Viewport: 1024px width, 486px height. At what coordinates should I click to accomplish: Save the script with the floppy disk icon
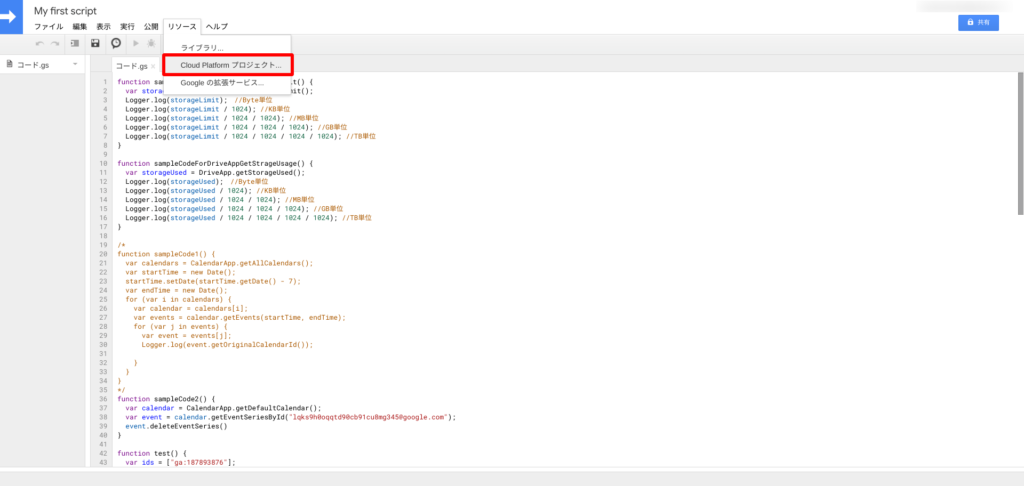tap(95, 43)
